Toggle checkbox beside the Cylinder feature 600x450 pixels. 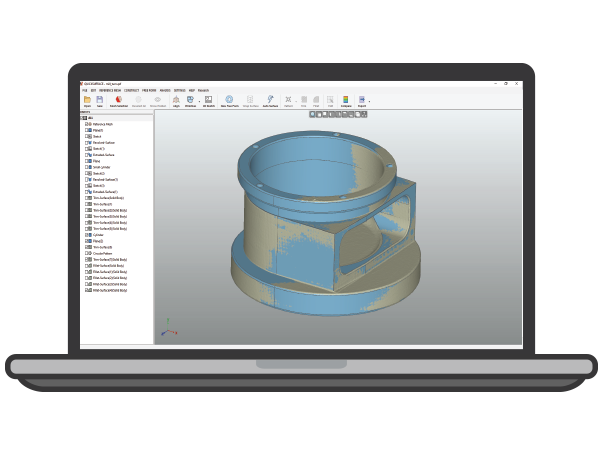(88, 235)
